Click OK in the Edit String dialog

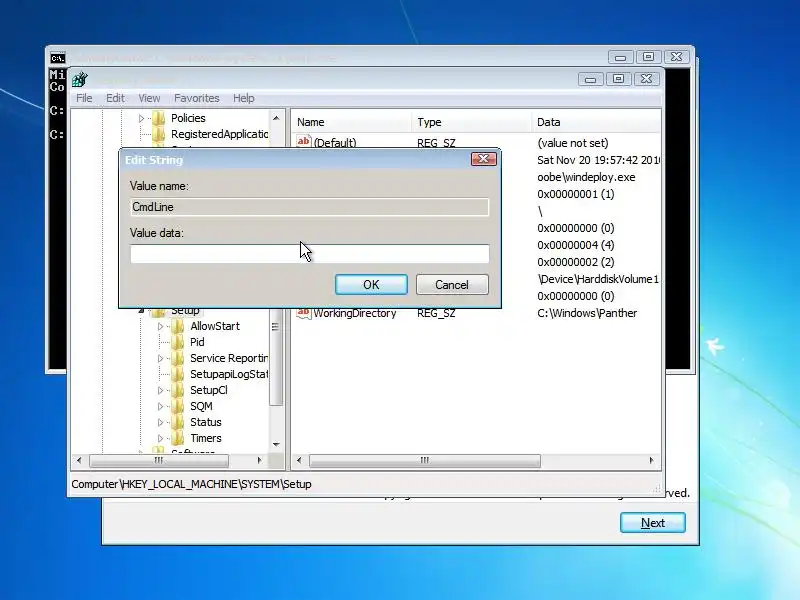pyautogui.click(x=371, y=284)
